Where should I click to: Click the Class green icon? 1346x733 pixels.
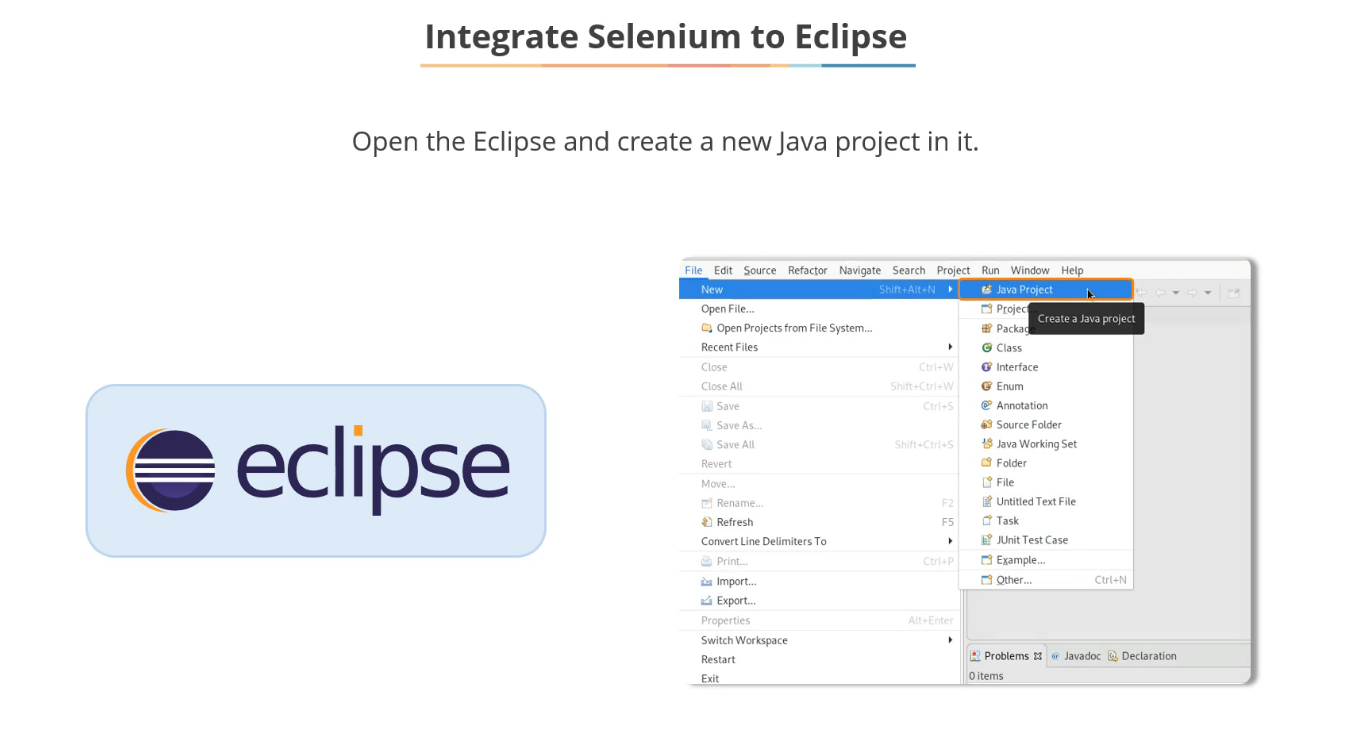987,348
